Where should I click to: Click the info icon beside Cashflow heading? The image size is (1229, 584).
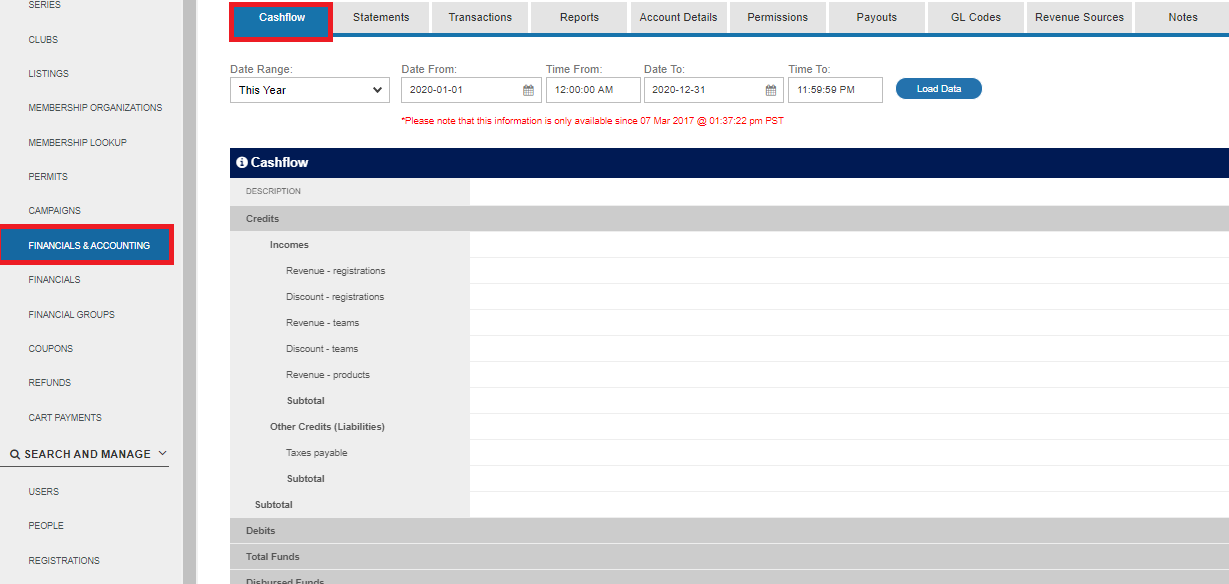click(242, 162)
